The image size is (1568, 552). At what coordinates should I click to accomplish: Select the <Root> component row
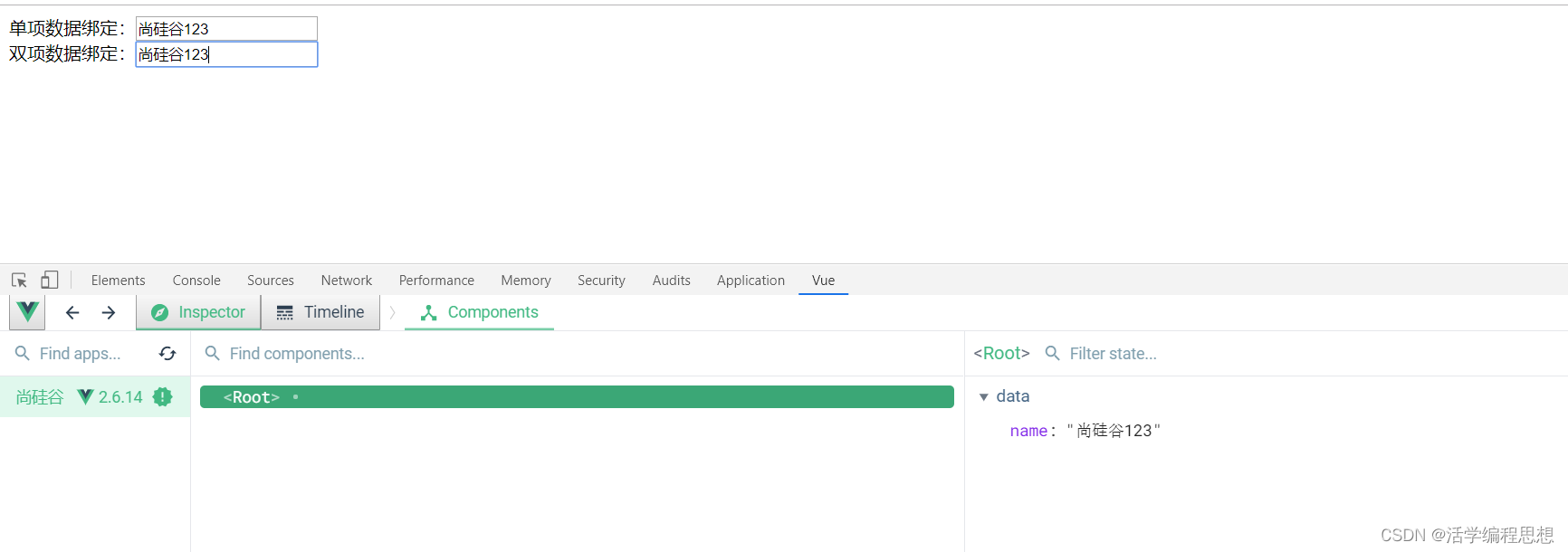[577, 397]
